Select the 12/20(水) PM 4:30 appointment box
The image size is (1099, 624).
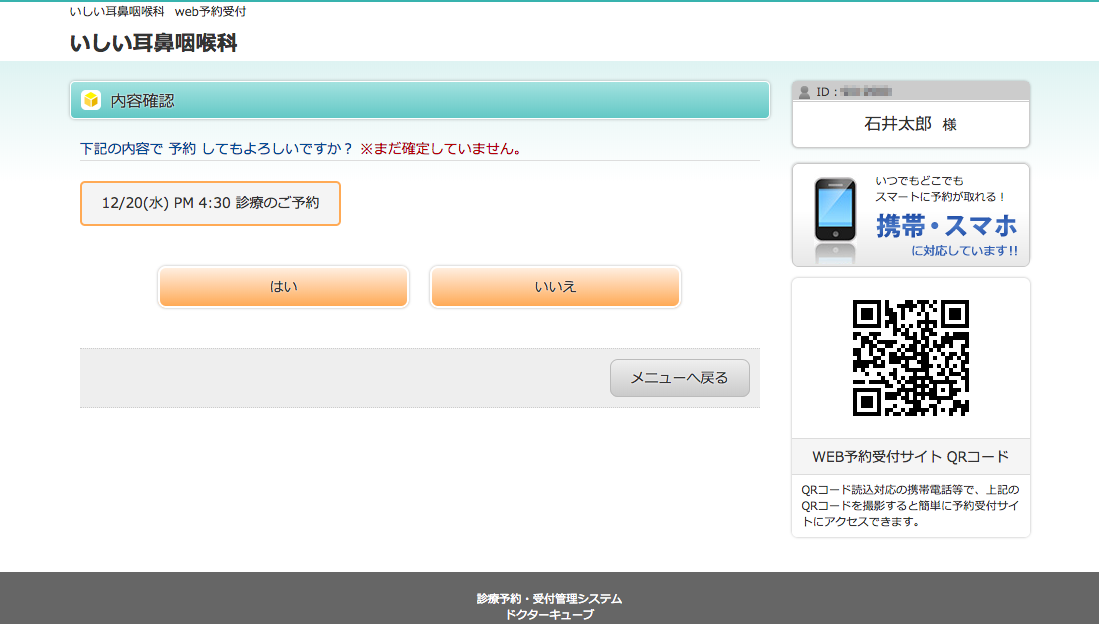210,203
